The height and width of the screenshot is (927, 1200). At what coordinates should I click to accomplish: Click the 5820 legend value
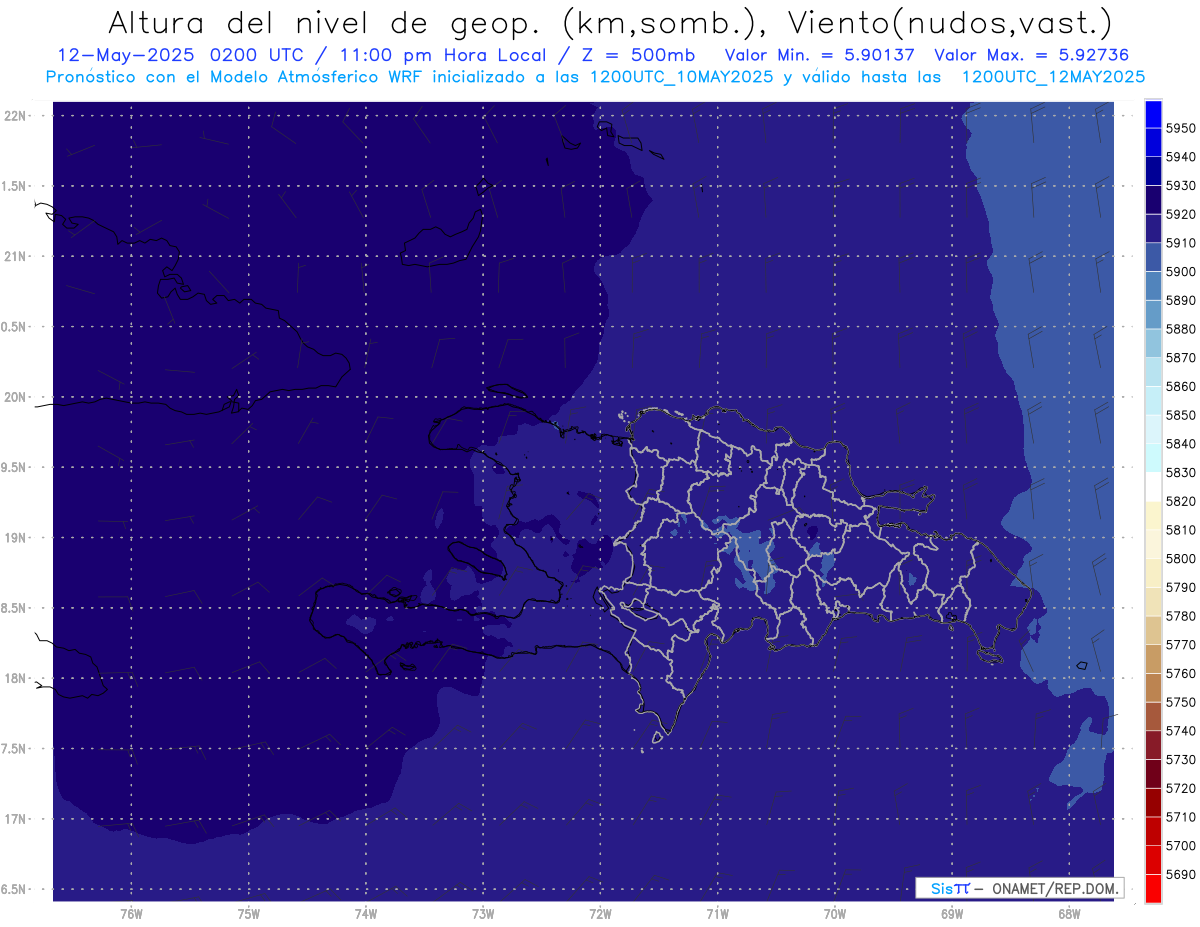click(1180, 501)
